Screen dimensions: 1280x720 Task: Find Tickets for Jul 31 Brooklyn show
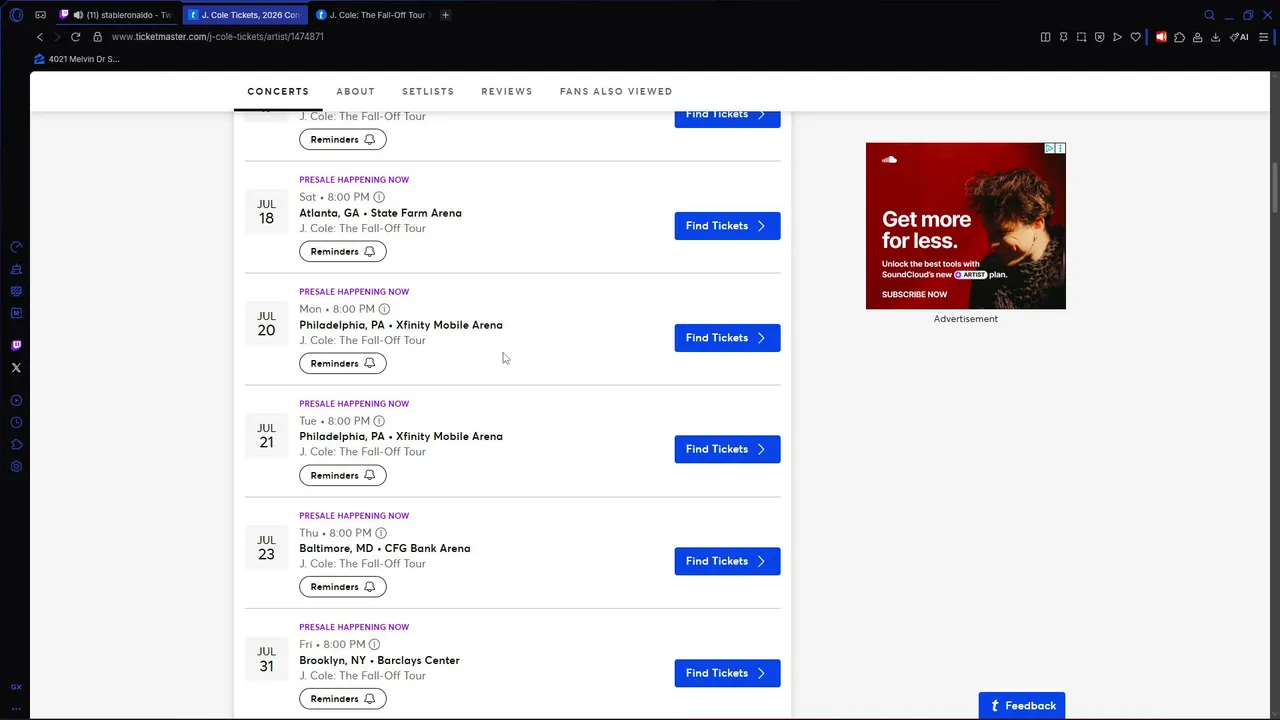pyautogui.click(x=727, y=673)
